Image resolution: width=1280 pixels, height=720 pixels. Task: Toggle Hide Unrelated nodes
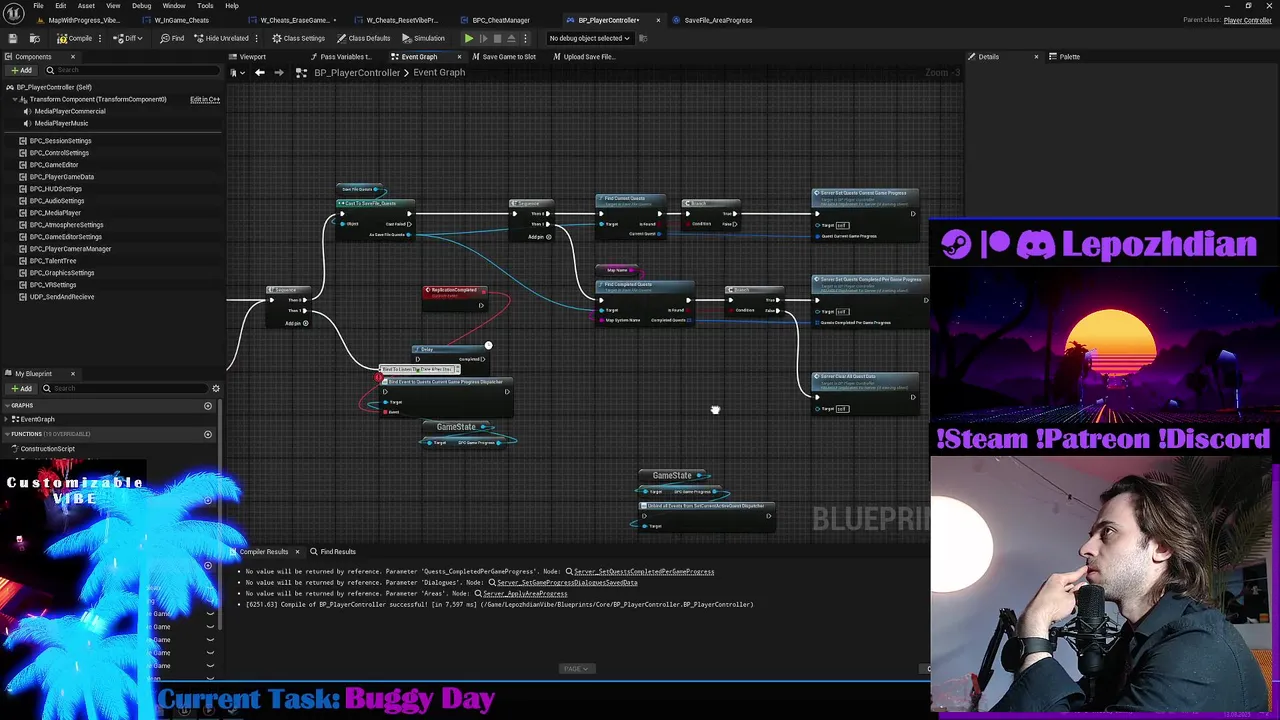220,38
